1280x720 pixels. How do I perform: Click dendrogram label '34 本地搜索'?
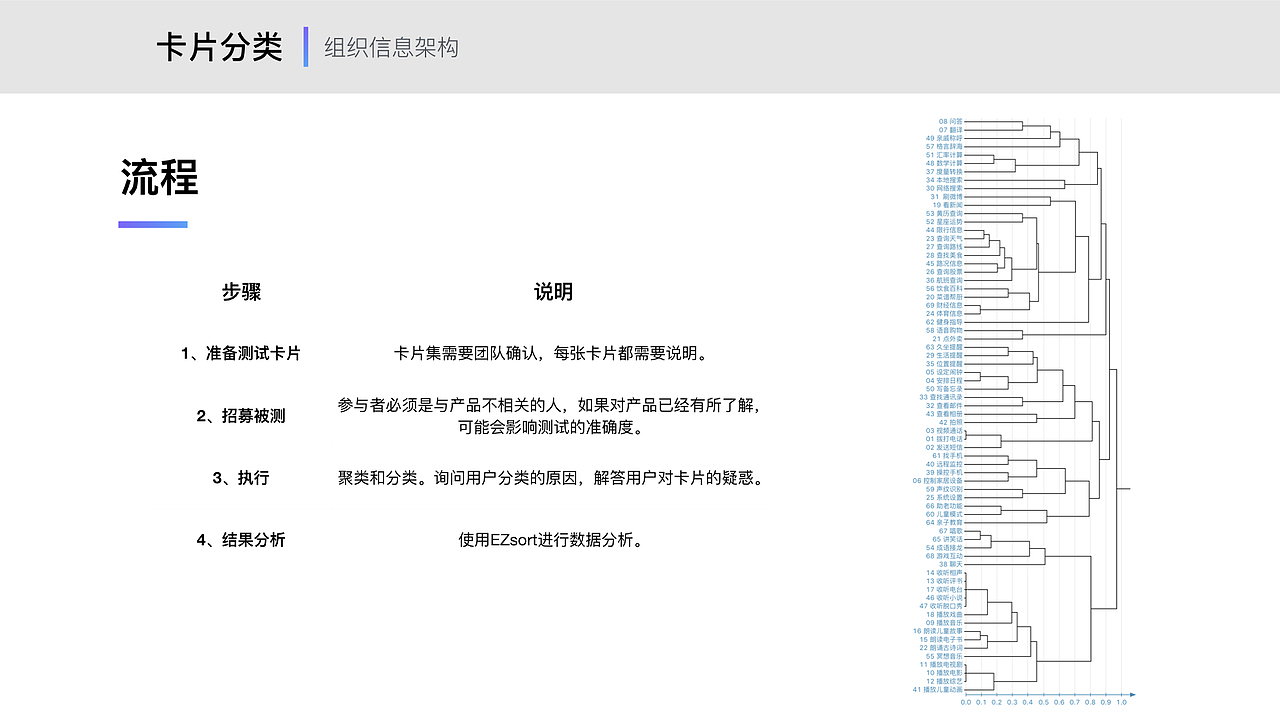point(945,180)
